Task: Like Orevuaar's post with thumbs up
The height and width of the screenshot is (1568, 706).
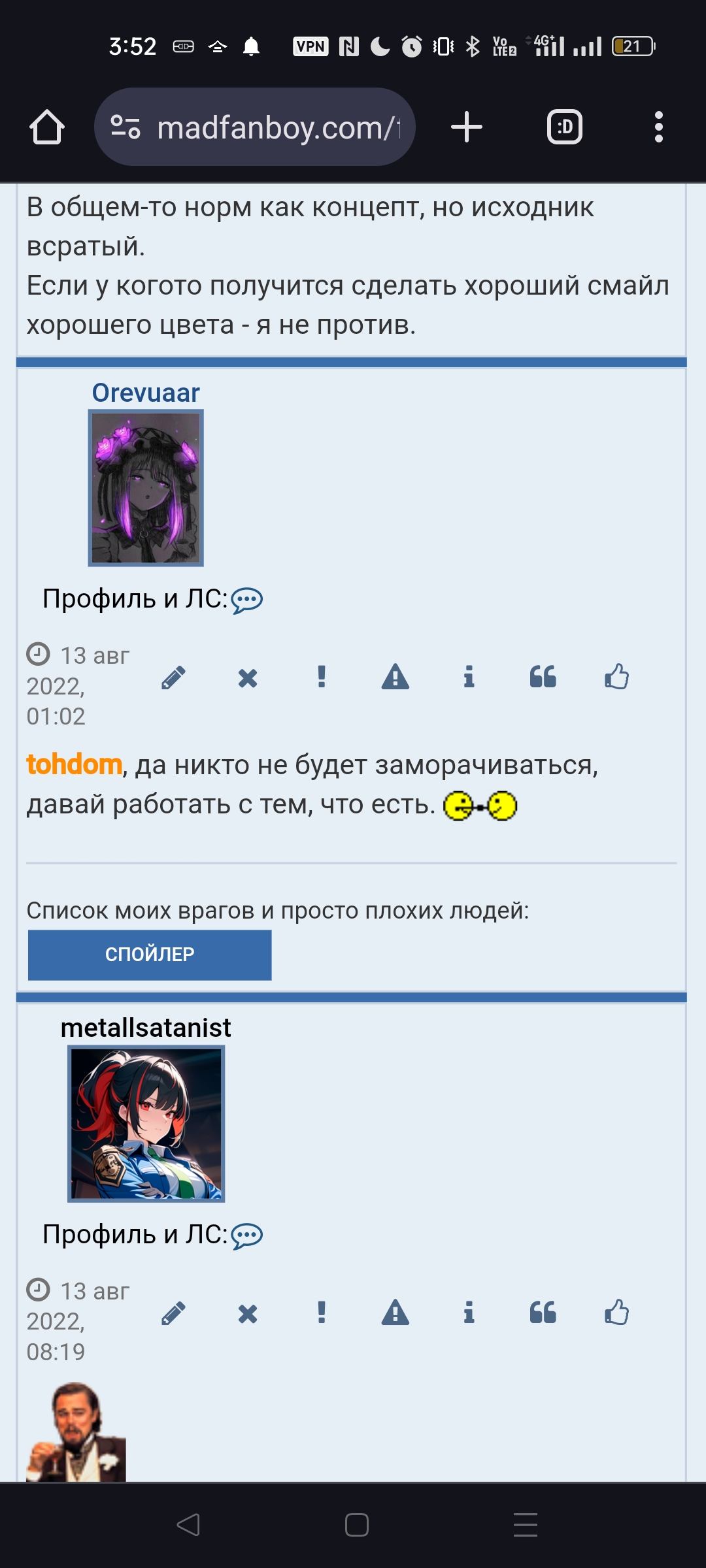Action: click(x=616, y=677)
